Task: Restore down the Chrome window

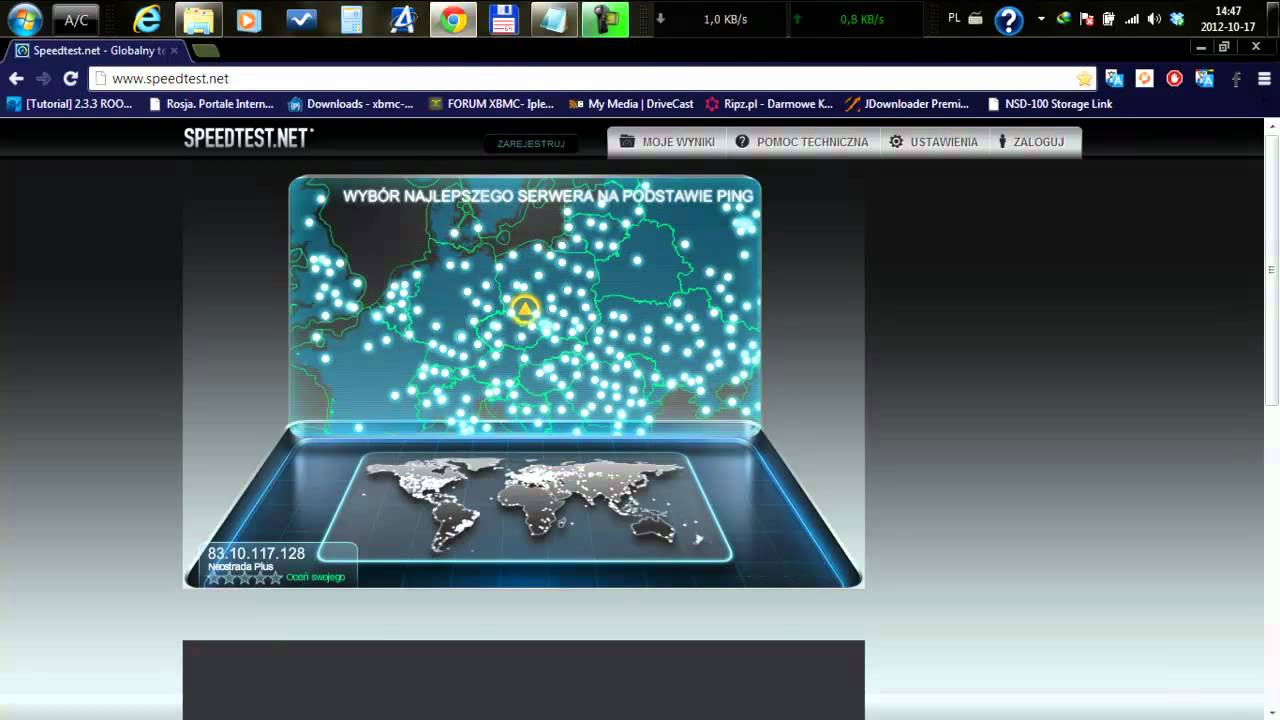Action: pyautogui.click(x=1224, y=47)
